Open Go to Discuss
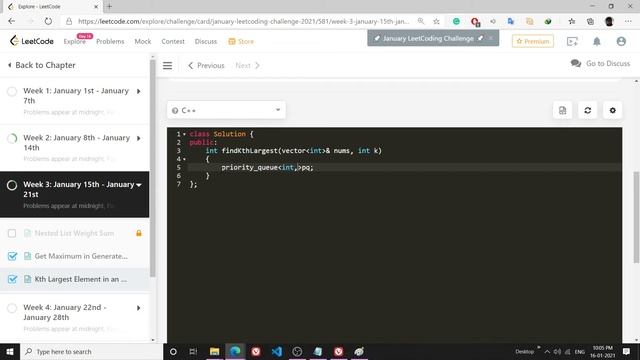Image resolution: width=640 pixels, height=360 pixels. point(600,63)
